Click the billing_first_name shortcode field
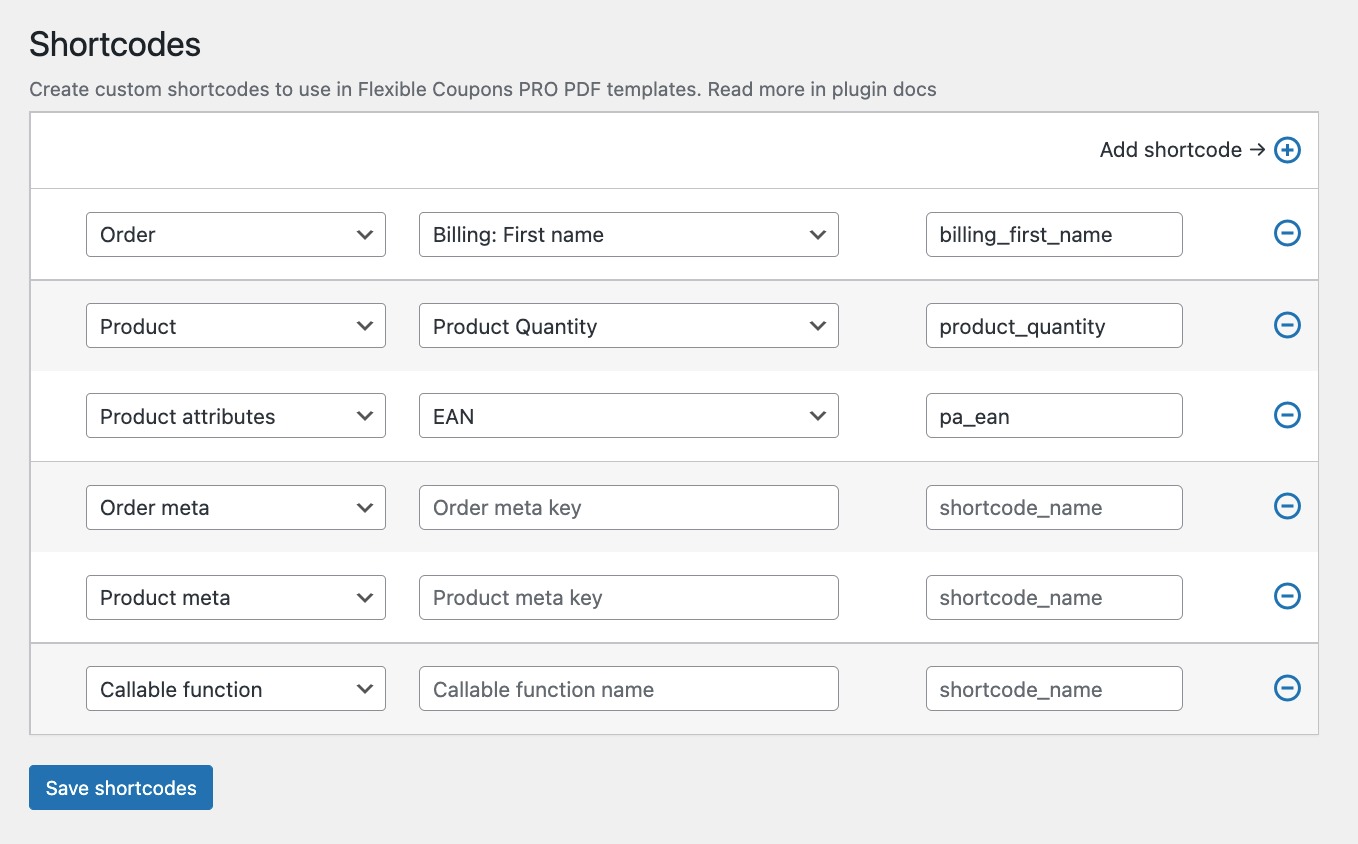This screenshot has width=1358, height=844. tap(1054, 235)
